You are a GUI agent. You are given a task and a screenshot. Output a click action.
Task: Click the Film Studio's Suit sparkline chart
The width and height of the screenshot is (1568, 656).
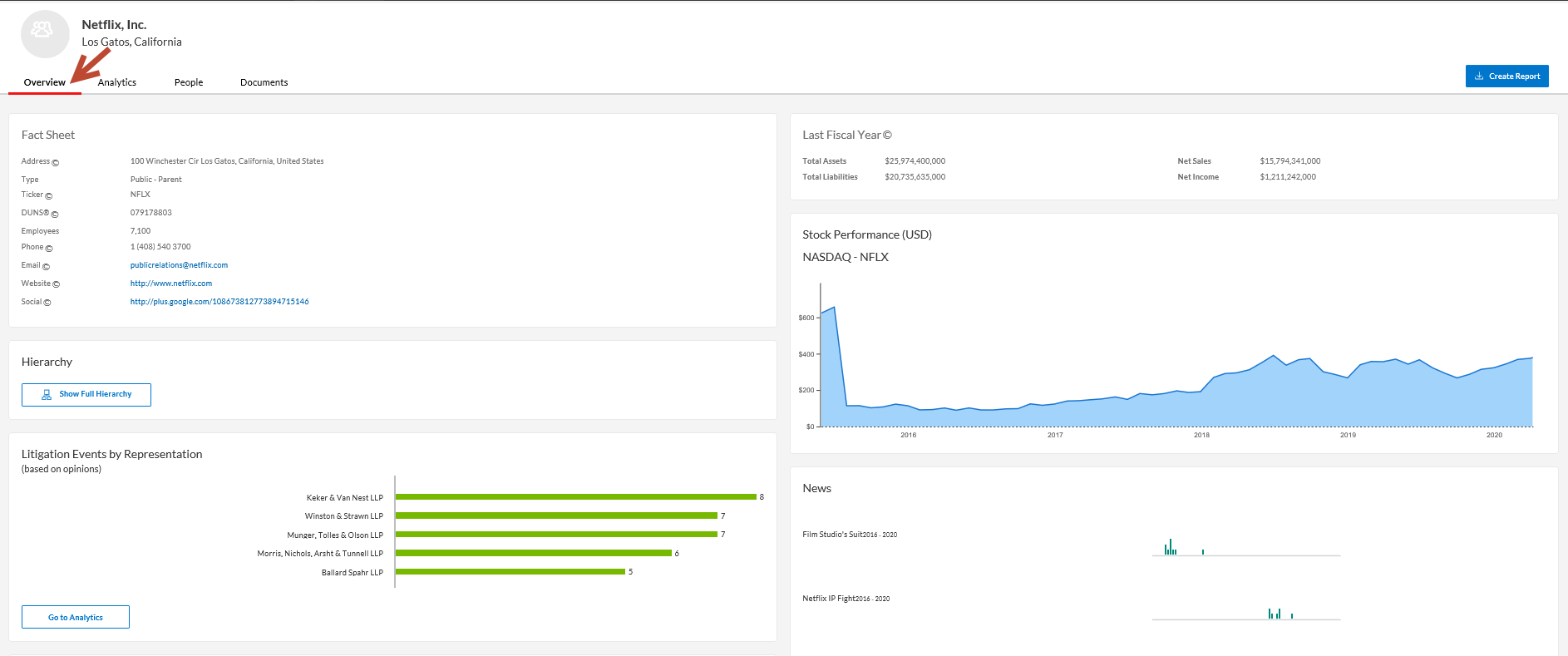(1245, 546)
